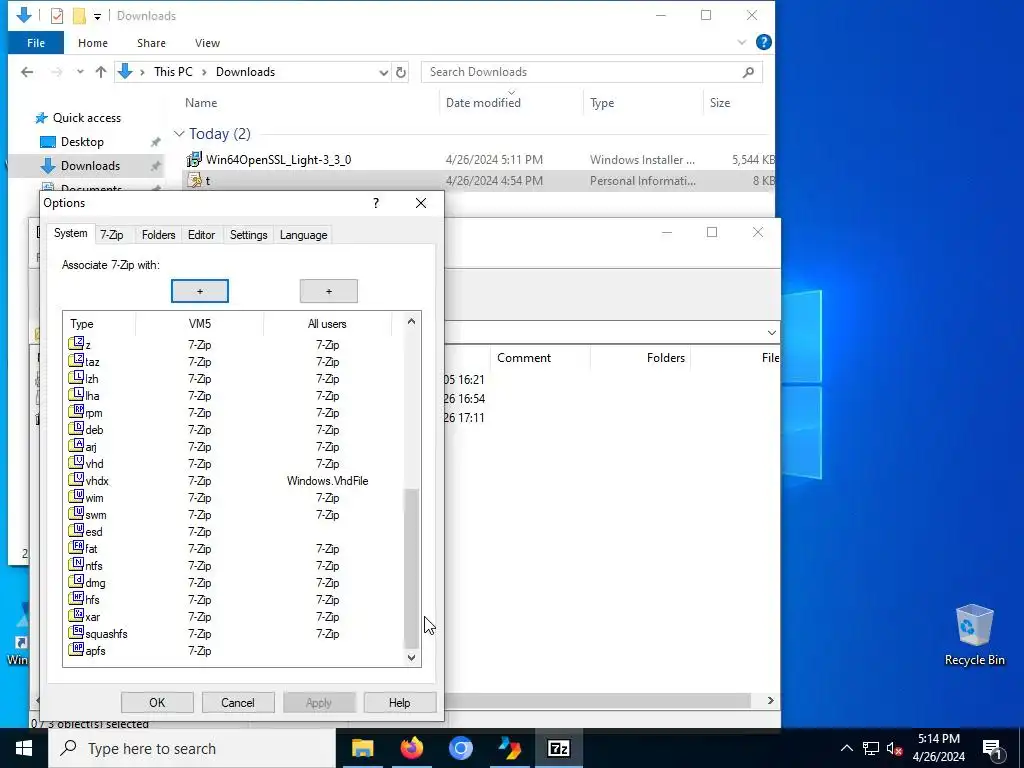1024x768 pixels.
Task: Click the z file type icon
Action: pos(76,344)
